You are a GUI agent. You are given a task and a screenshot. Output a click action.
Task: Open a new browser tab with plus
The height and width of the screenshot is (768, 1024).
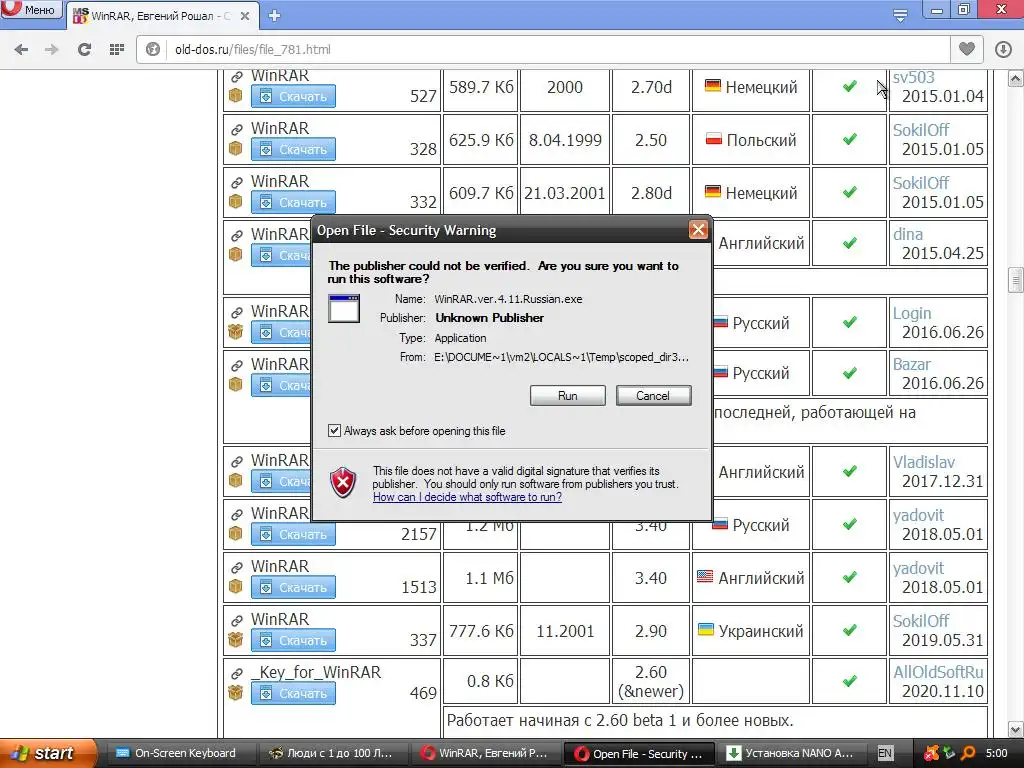(274, 16)
